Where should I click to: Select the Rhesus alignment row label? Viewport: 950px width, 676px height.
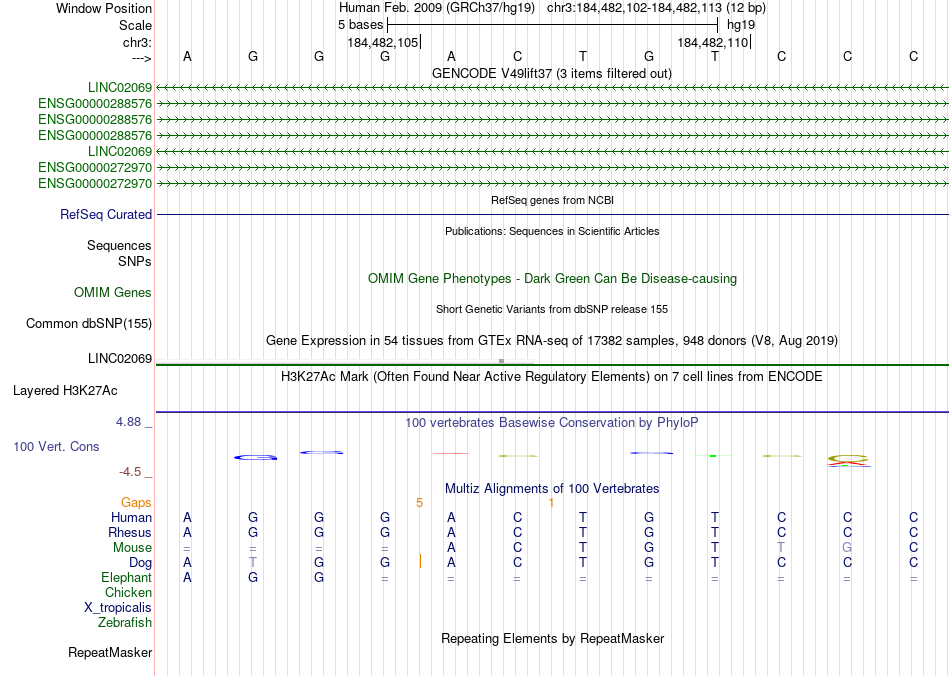tap(130, 532)
